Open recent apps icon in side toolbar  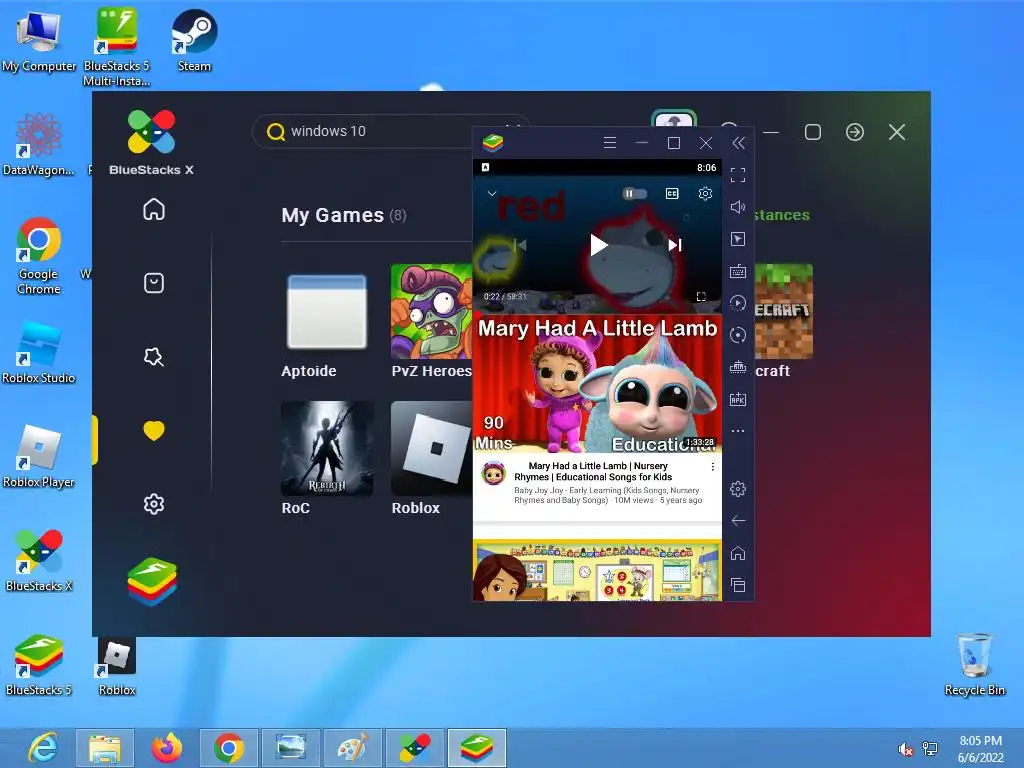pyautogui.click(x=738, y=585)
